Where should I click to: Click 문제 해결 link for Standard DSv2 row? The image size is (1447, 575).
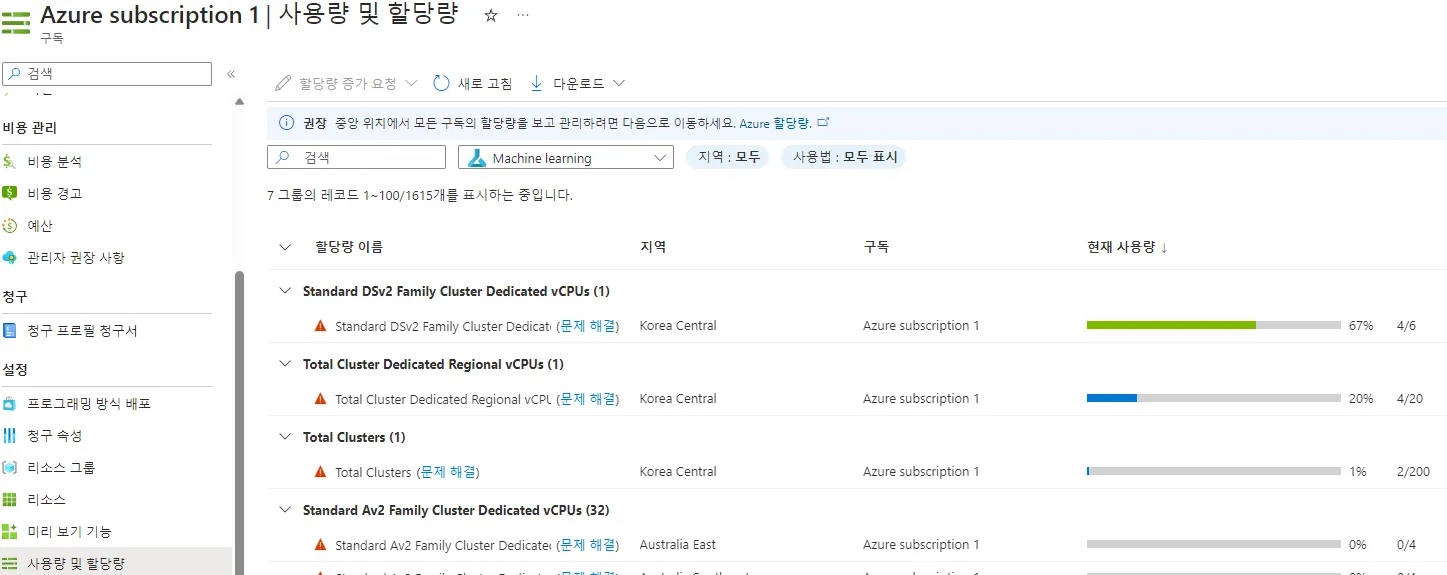click(588, 326)
